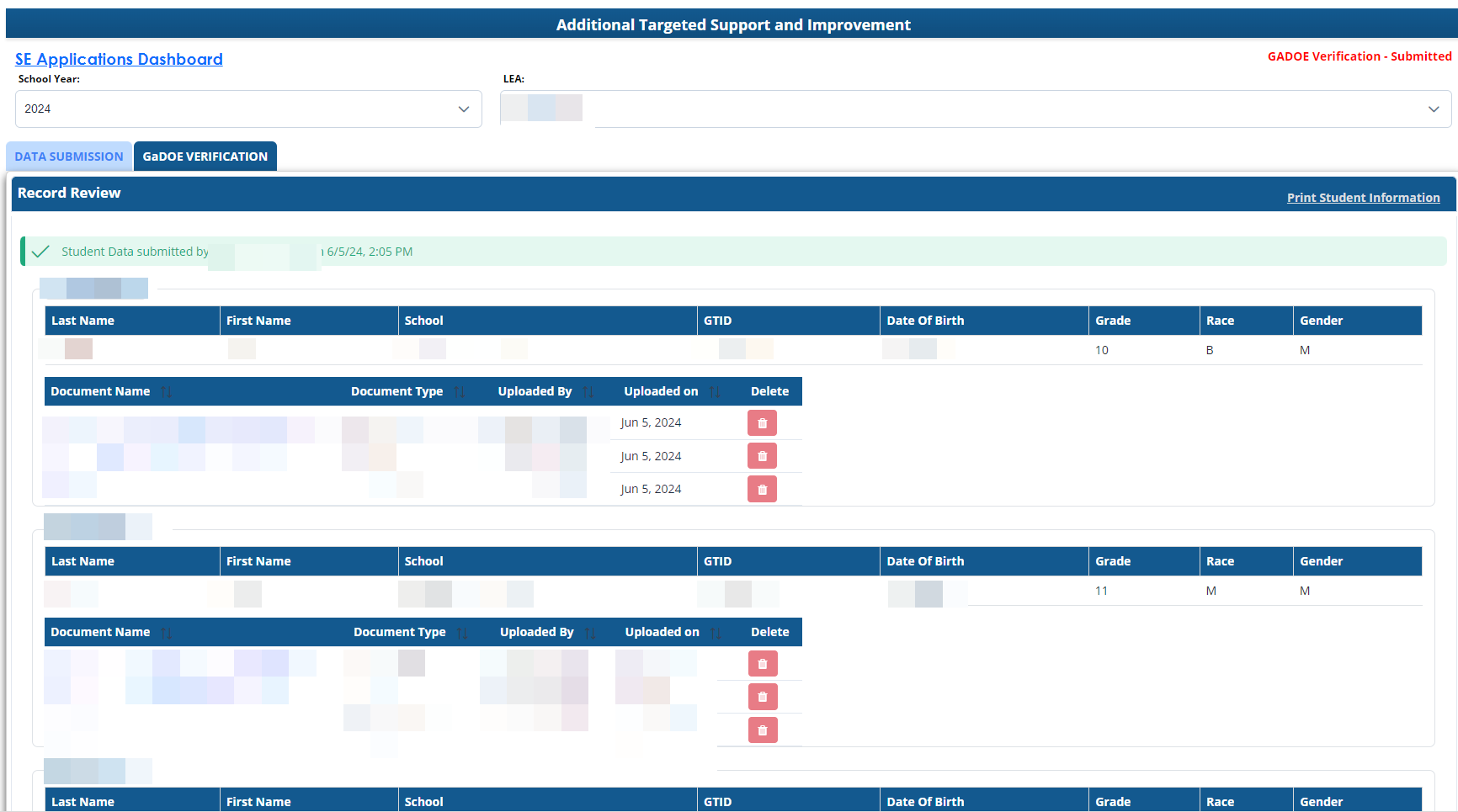Sort second table by Document Type

[x=462, y=633]
